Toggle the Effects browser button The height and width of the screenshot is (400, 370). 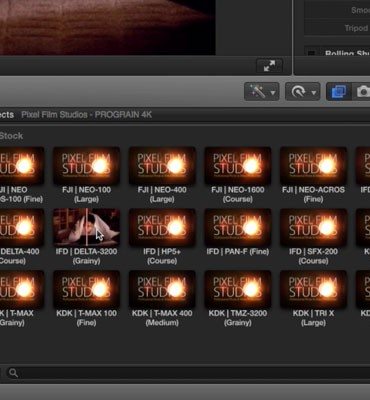(339, 92)
